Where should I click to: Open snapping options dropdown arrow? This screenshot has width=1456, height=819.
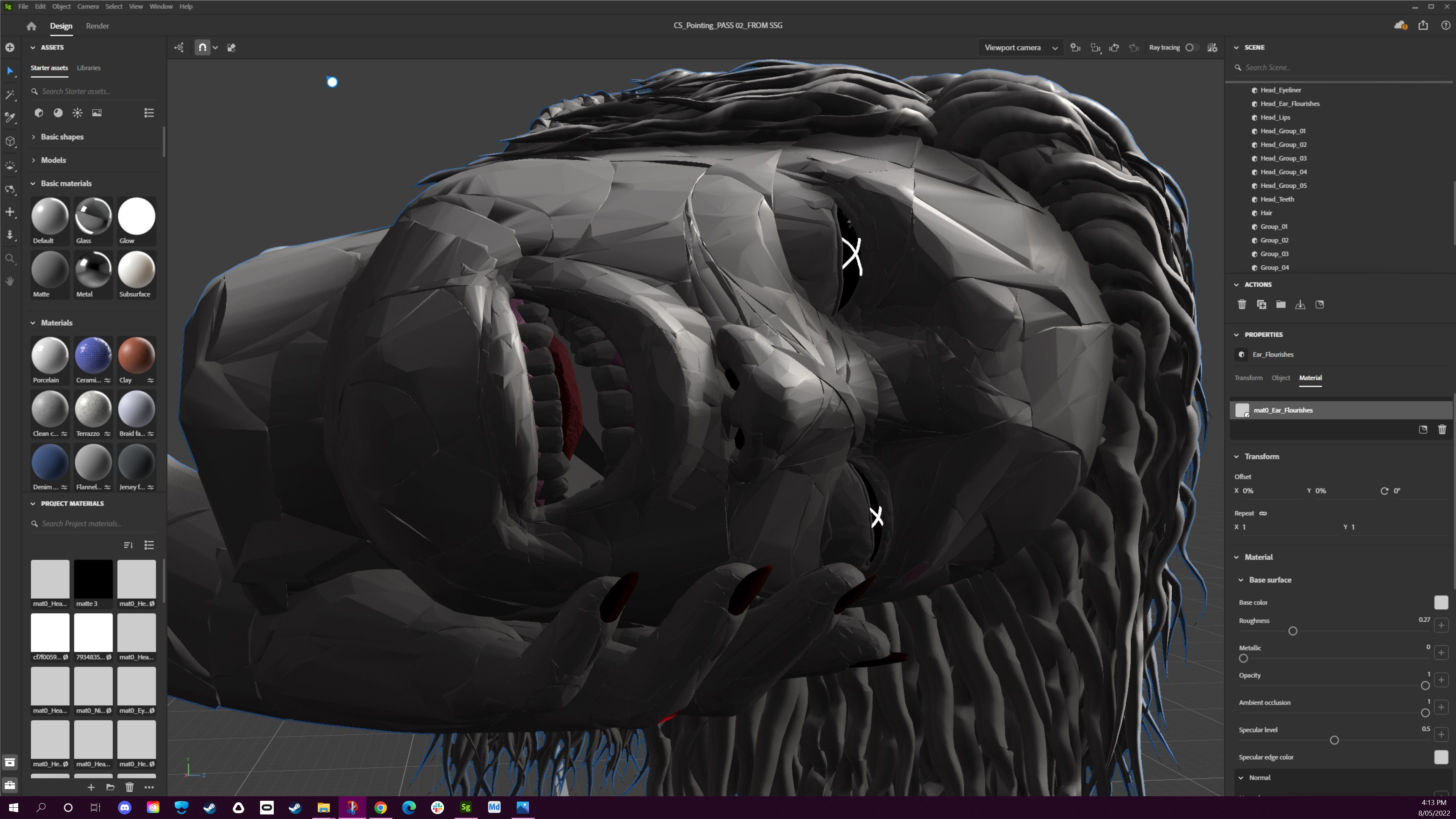coord(215,47)
